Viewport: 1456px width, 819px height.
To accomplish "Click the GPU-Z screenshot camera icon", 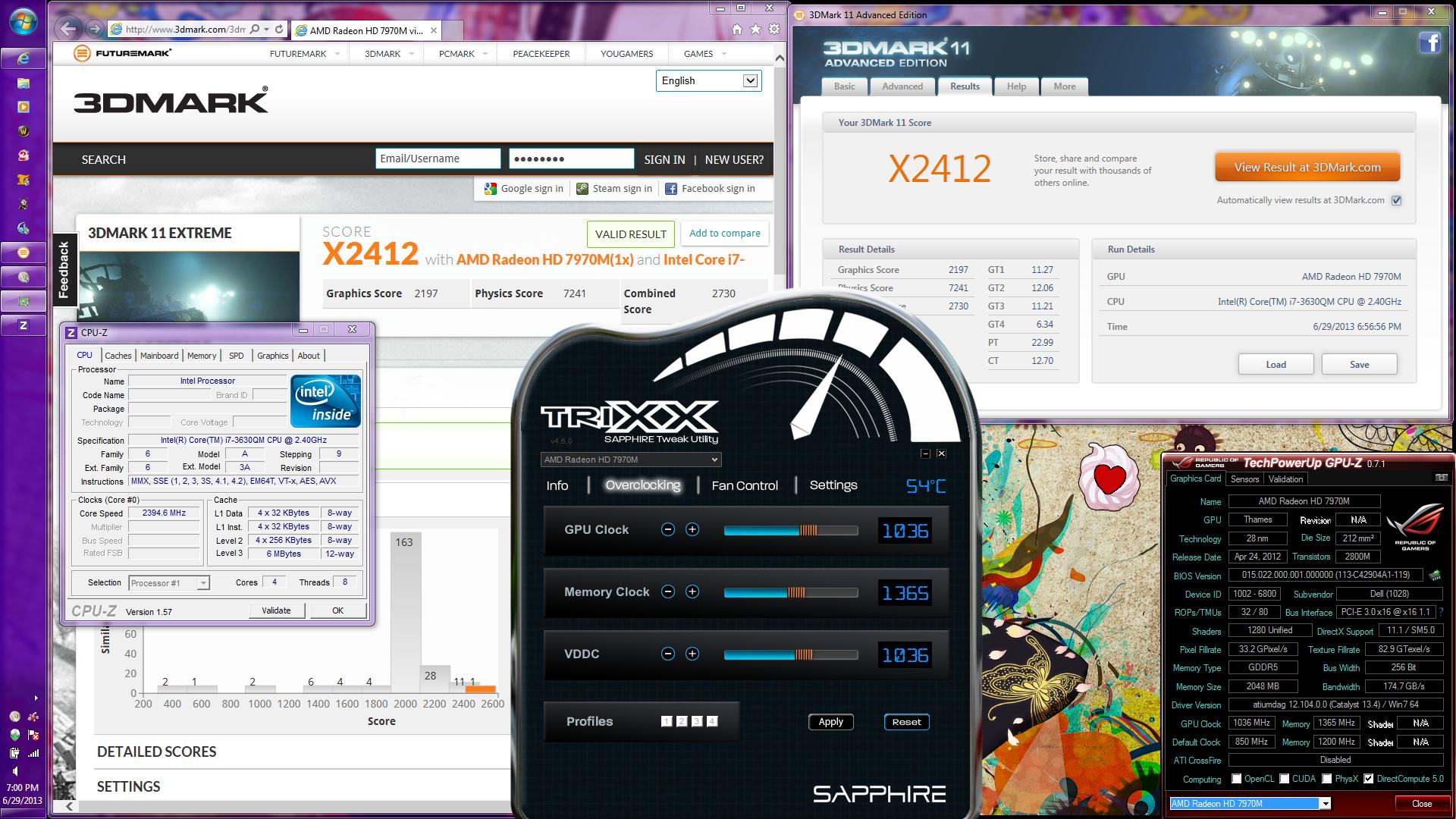I will pos(1441,478).
